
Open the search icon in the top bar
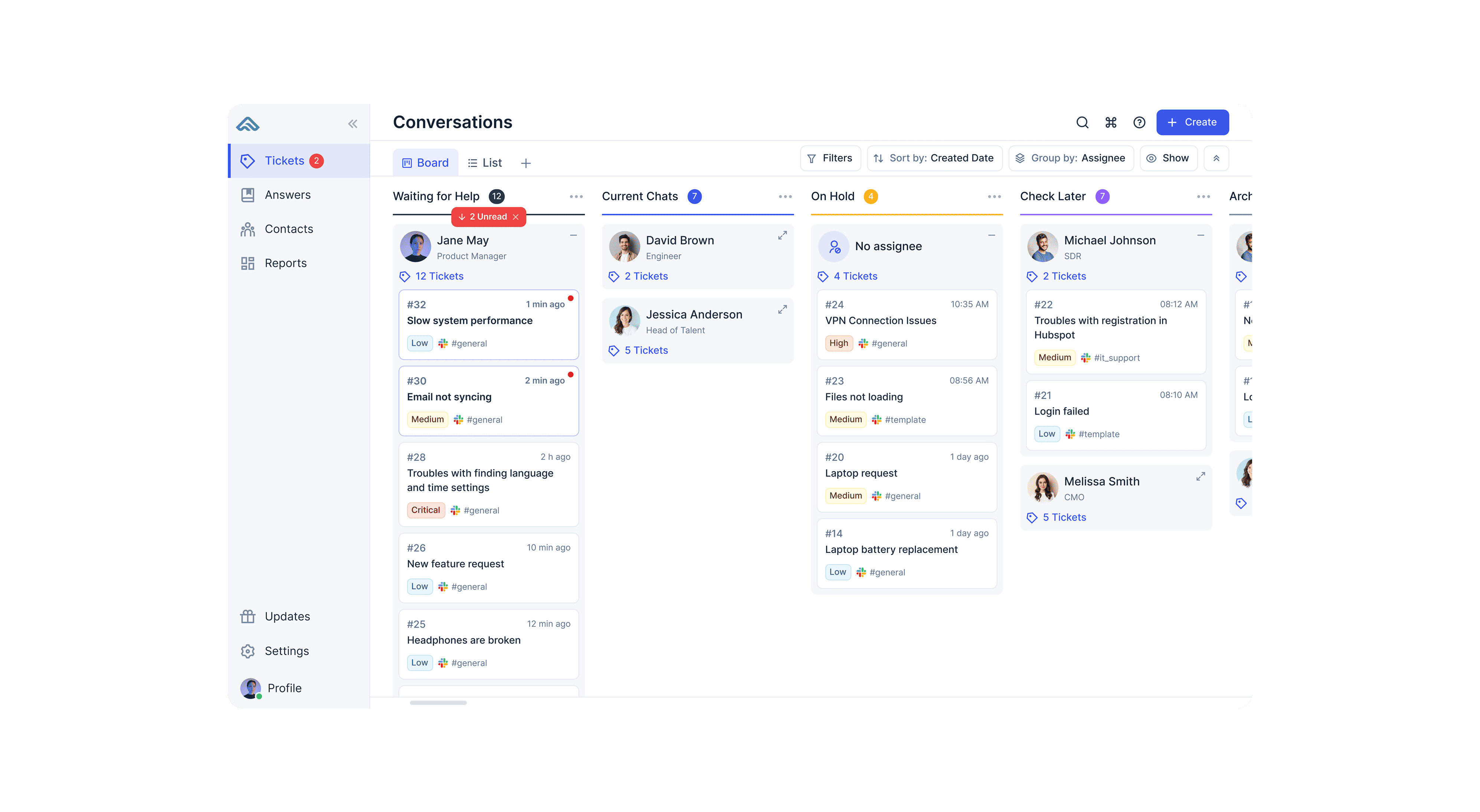(x=1082, y=122)
